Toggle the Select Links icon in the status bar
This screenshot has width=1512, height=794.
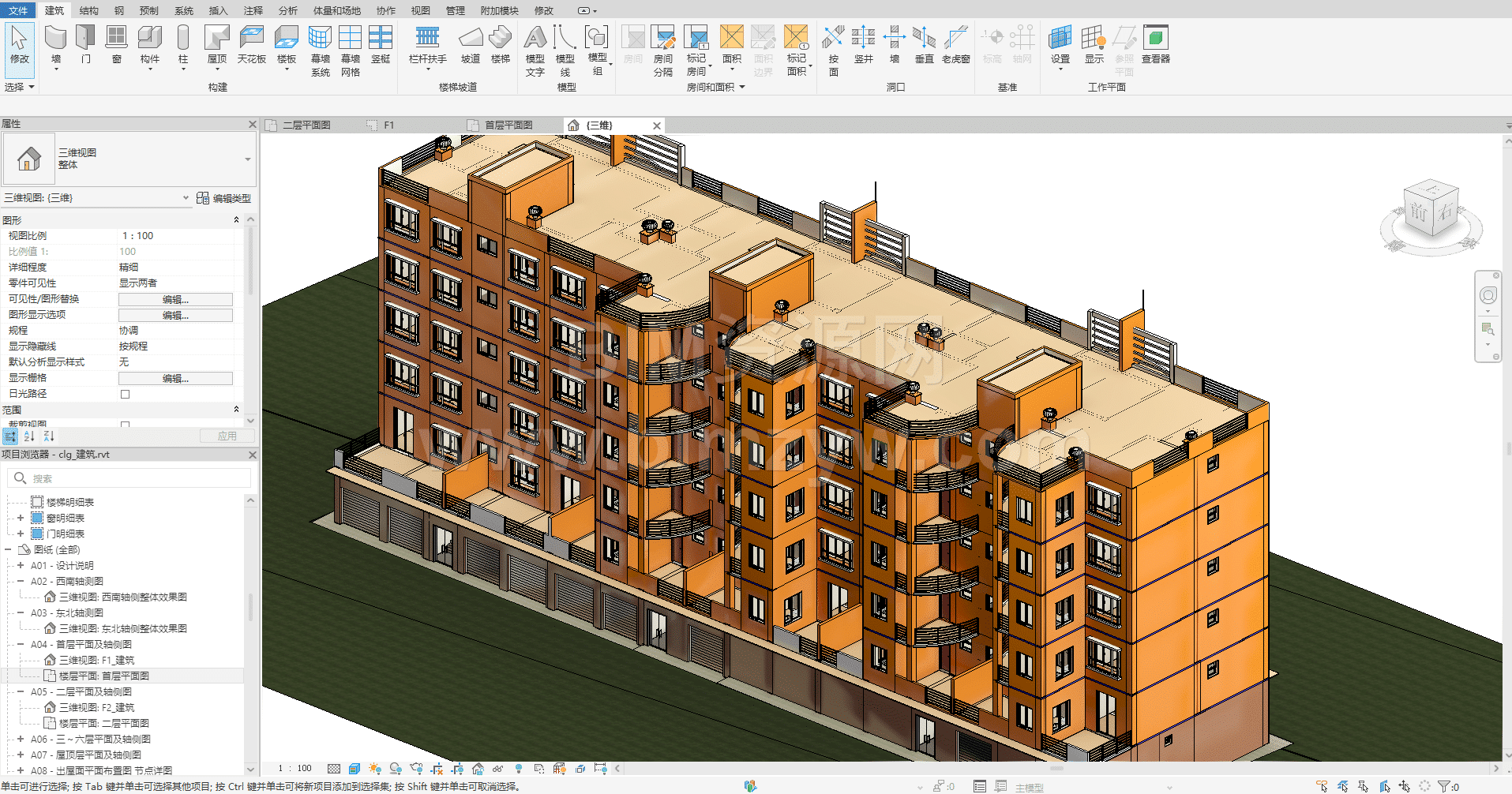[1323, 786]
